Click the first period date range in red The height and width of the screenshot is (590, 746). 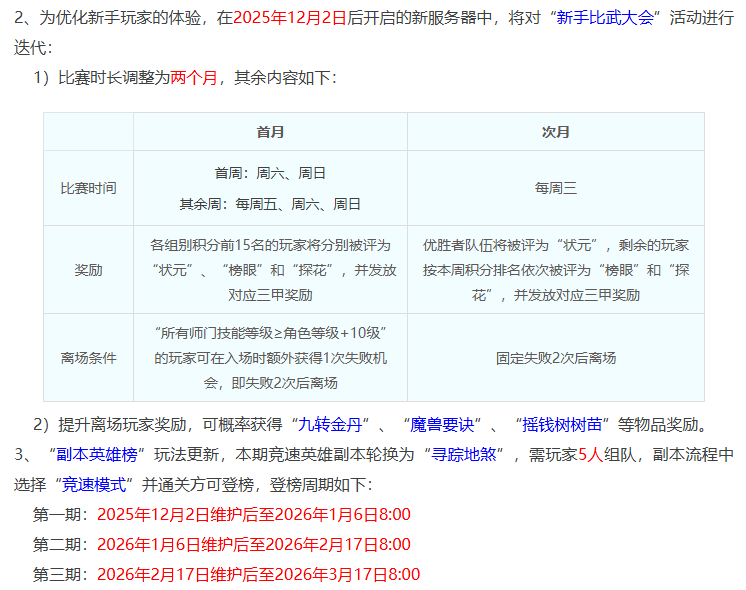[x=254, y=514]
